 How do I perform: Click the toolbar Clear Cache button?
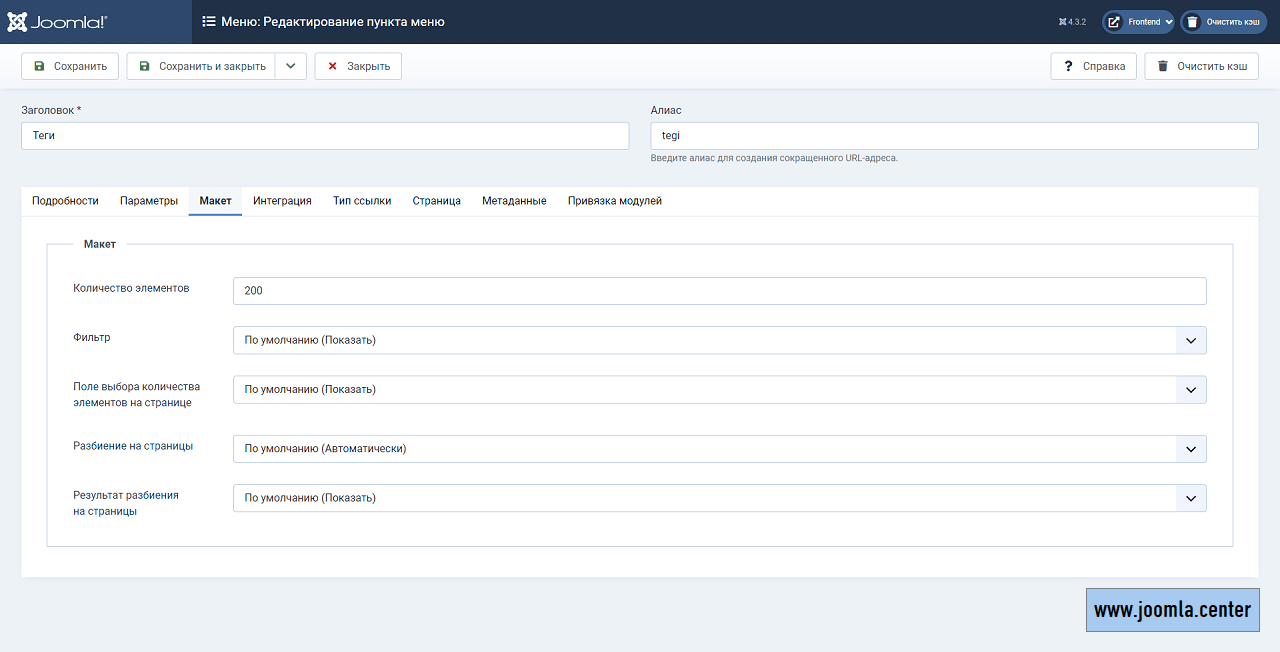(1201, 66)
